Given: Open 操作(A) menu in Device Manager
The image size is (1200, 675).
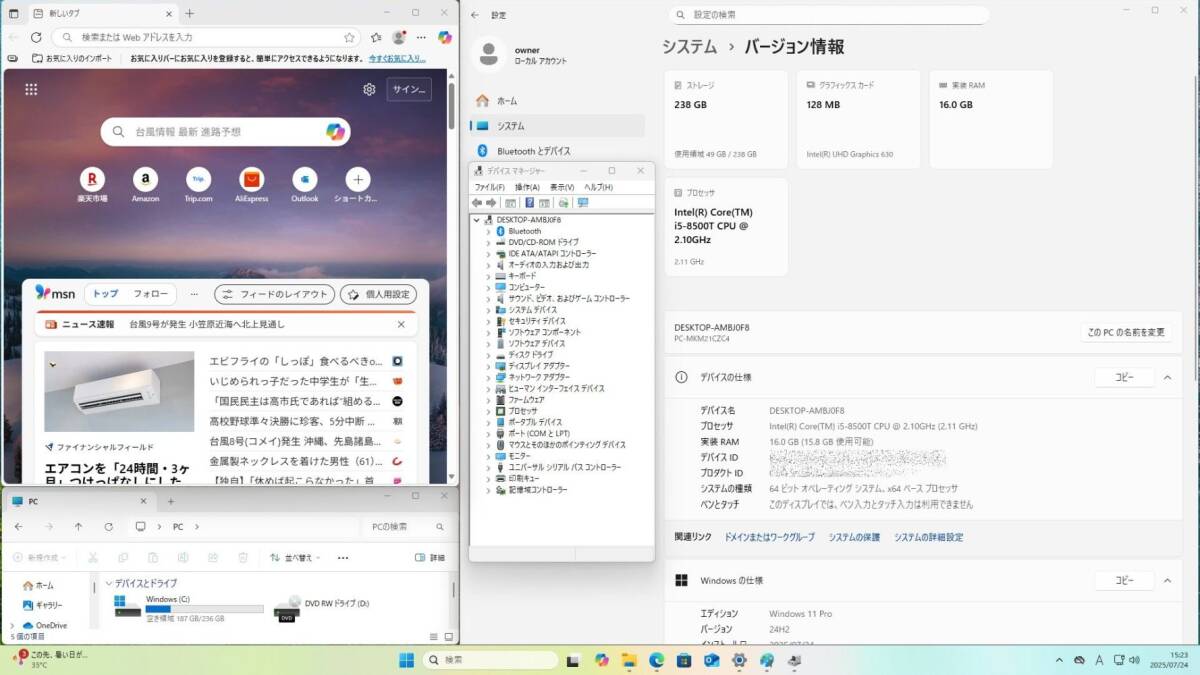Looking at the screenshot, I should coord(527,187).
